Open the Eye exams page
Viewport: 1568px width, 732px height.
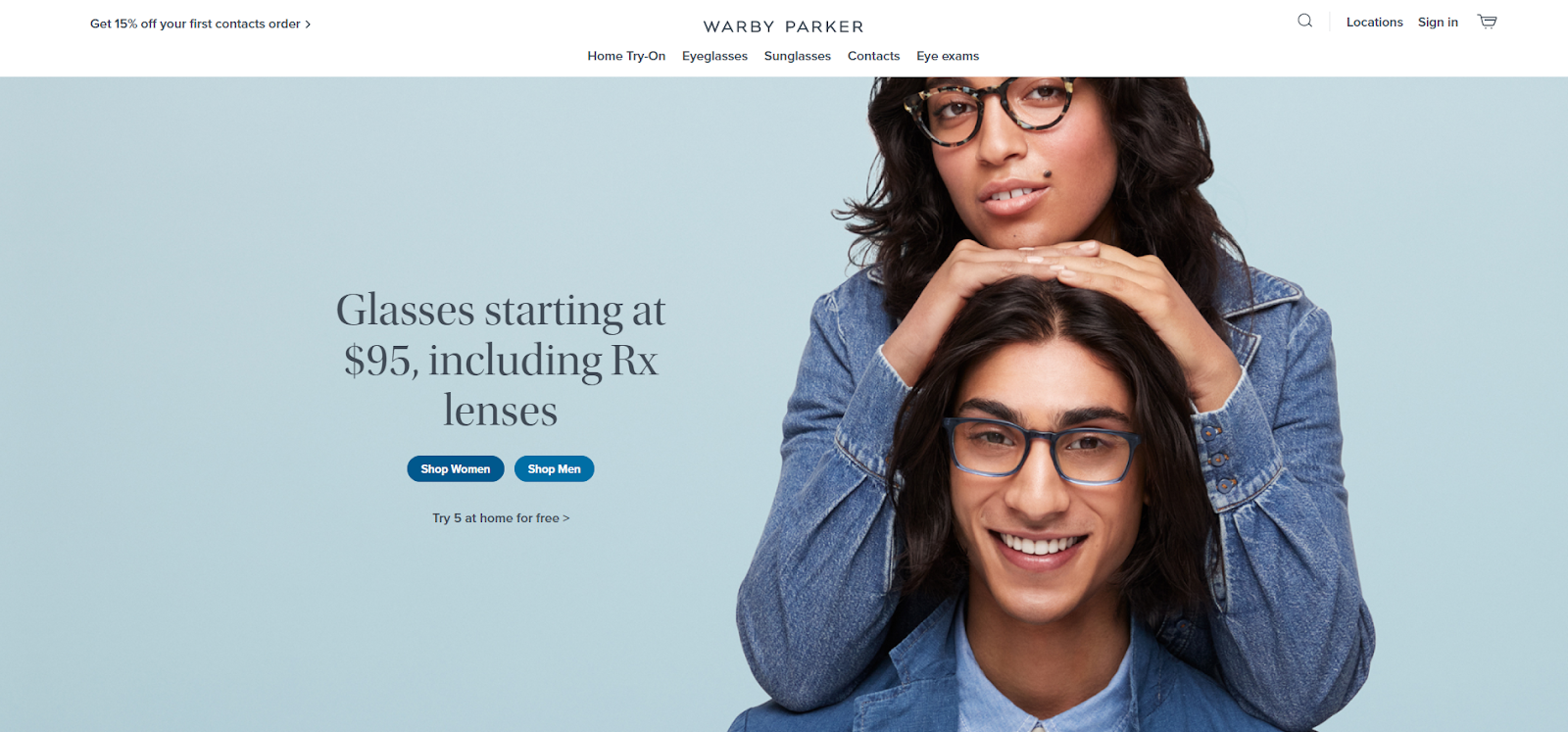point(948,56)
